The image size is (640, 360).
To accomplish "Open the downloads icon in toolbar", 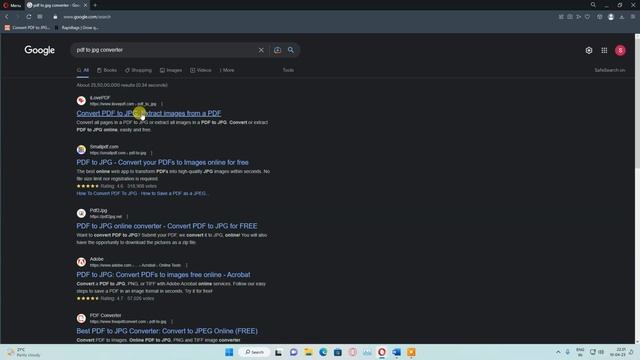I will (622, 17).
